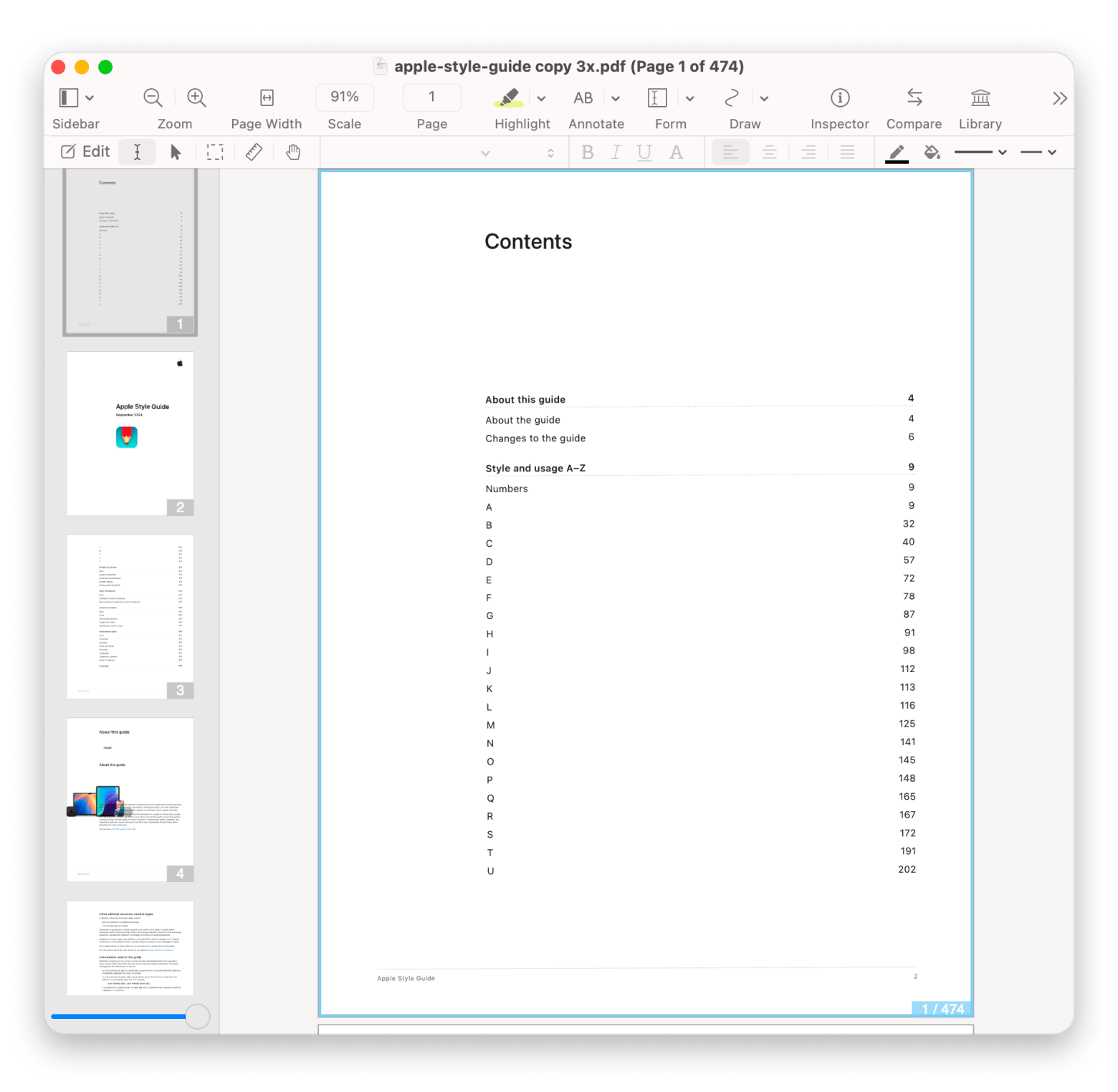Align text center
Image resolution: width=1118 pixels, height=1092 pixels.
click(770, 152)
